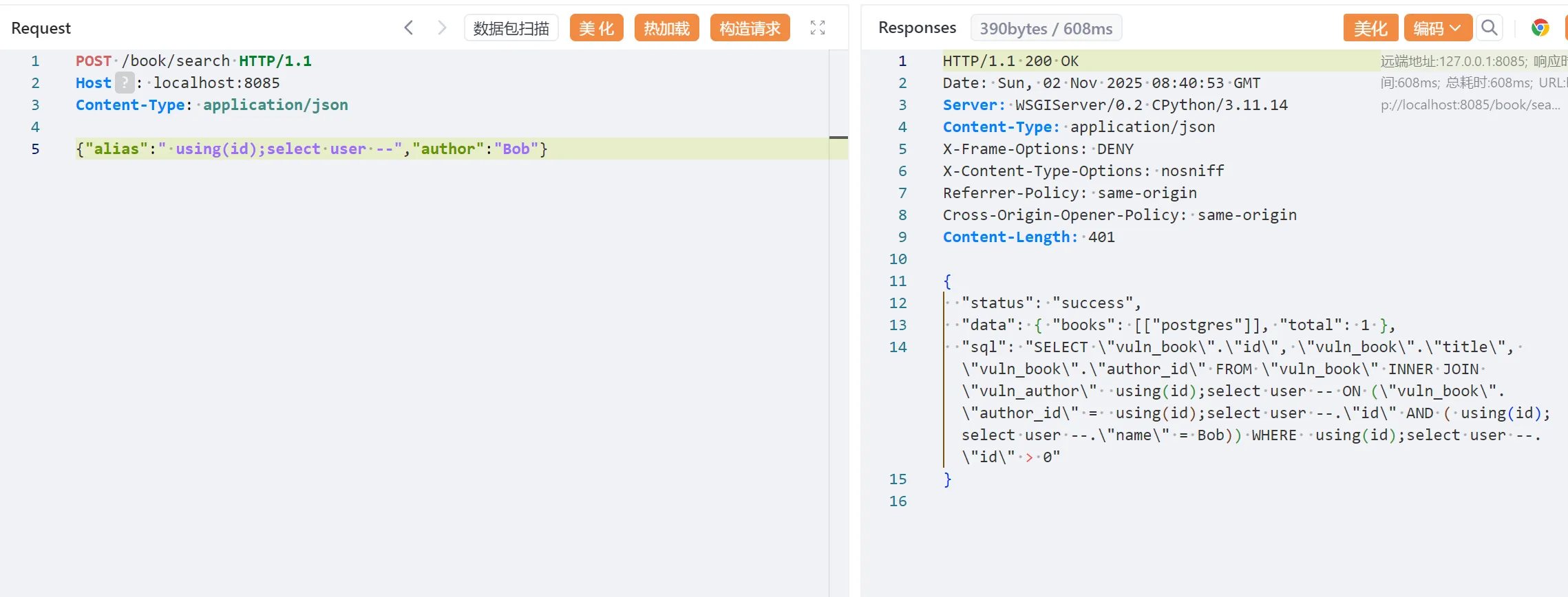
Task: Open search in Responses panel
Action: 1490,28
